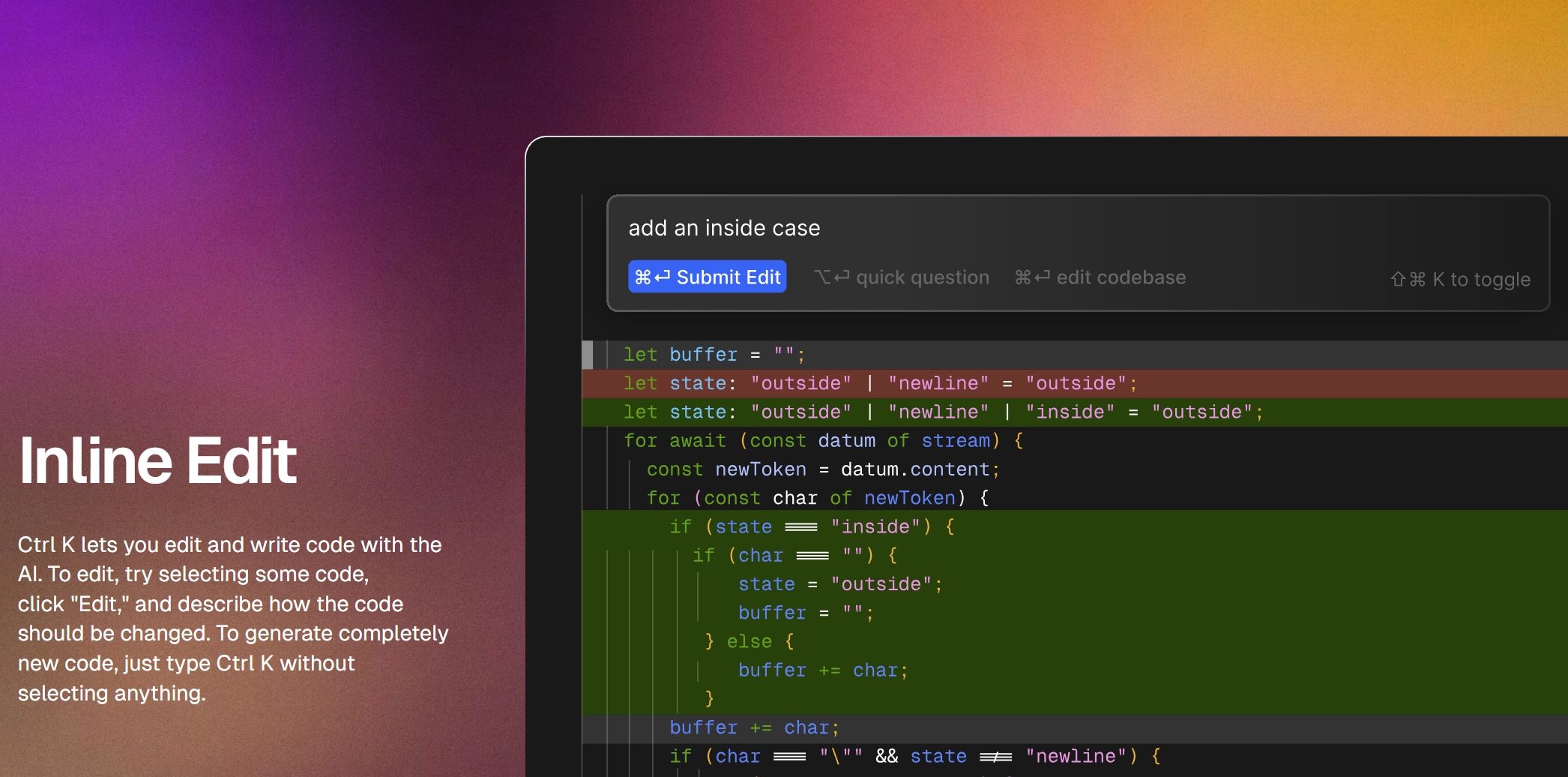Click the command-return icon before edit codebase
The width and height of the screenshot is (1568, 777).
[1032, 277]
